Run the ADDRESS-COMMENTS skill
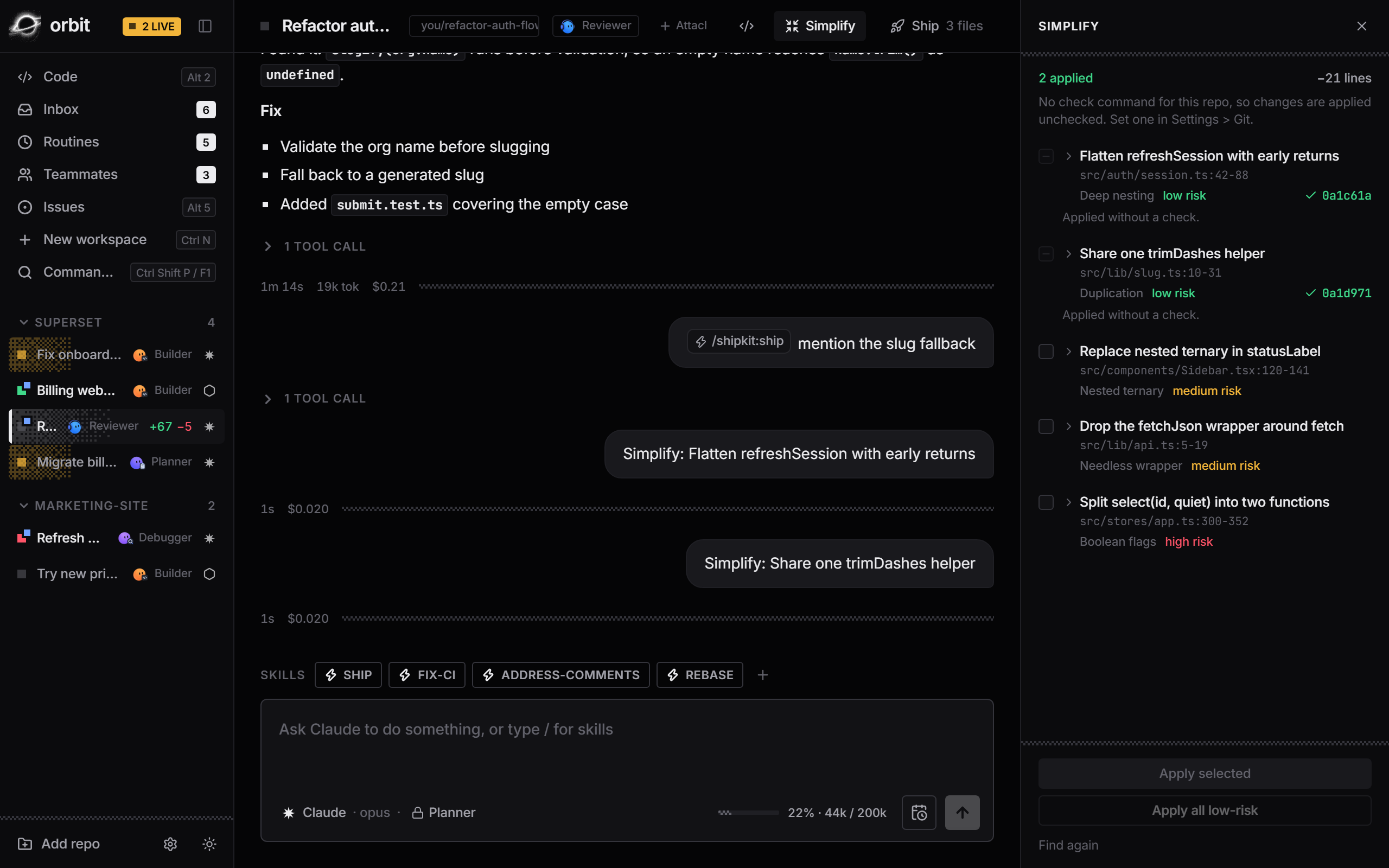1389x868 pixels. pyautogui.click(x=560, y=675)
